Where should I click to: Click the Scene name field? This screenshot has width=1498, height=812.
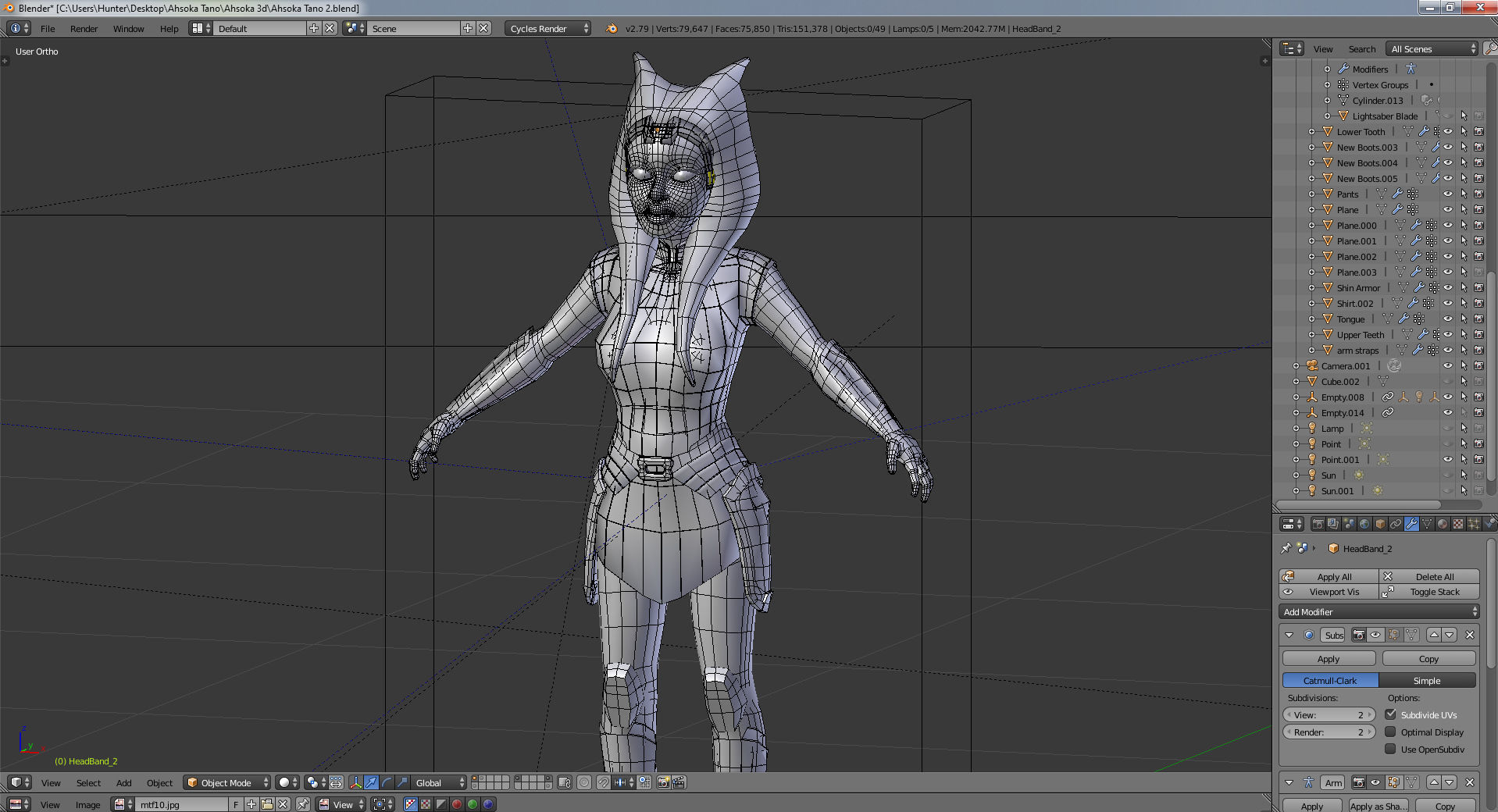click(413, 28)
